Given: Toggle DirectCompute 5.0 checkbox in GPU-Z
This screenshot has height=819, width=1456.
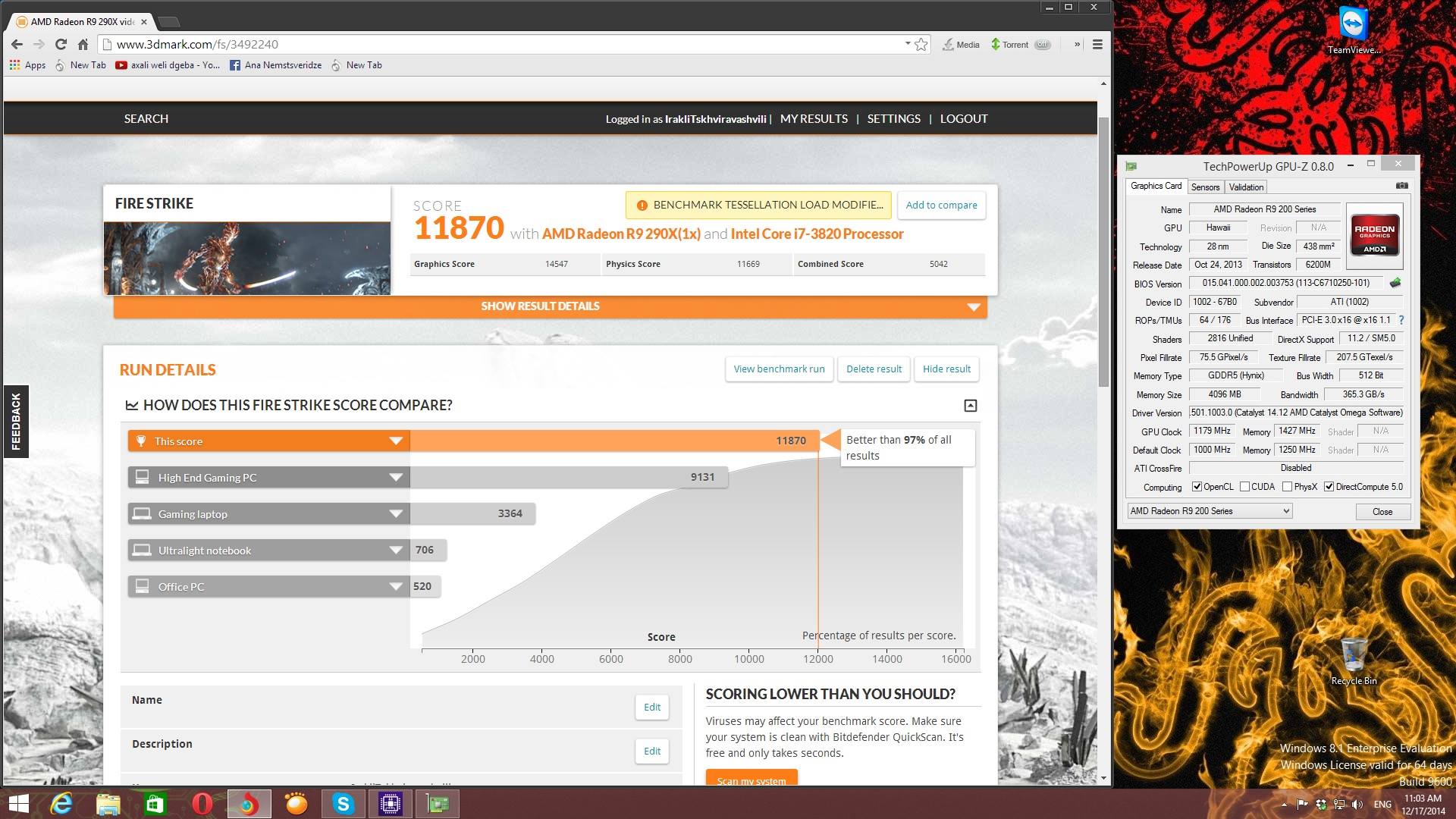Looking at the screenshot, I should click(x=1329, y=487).
